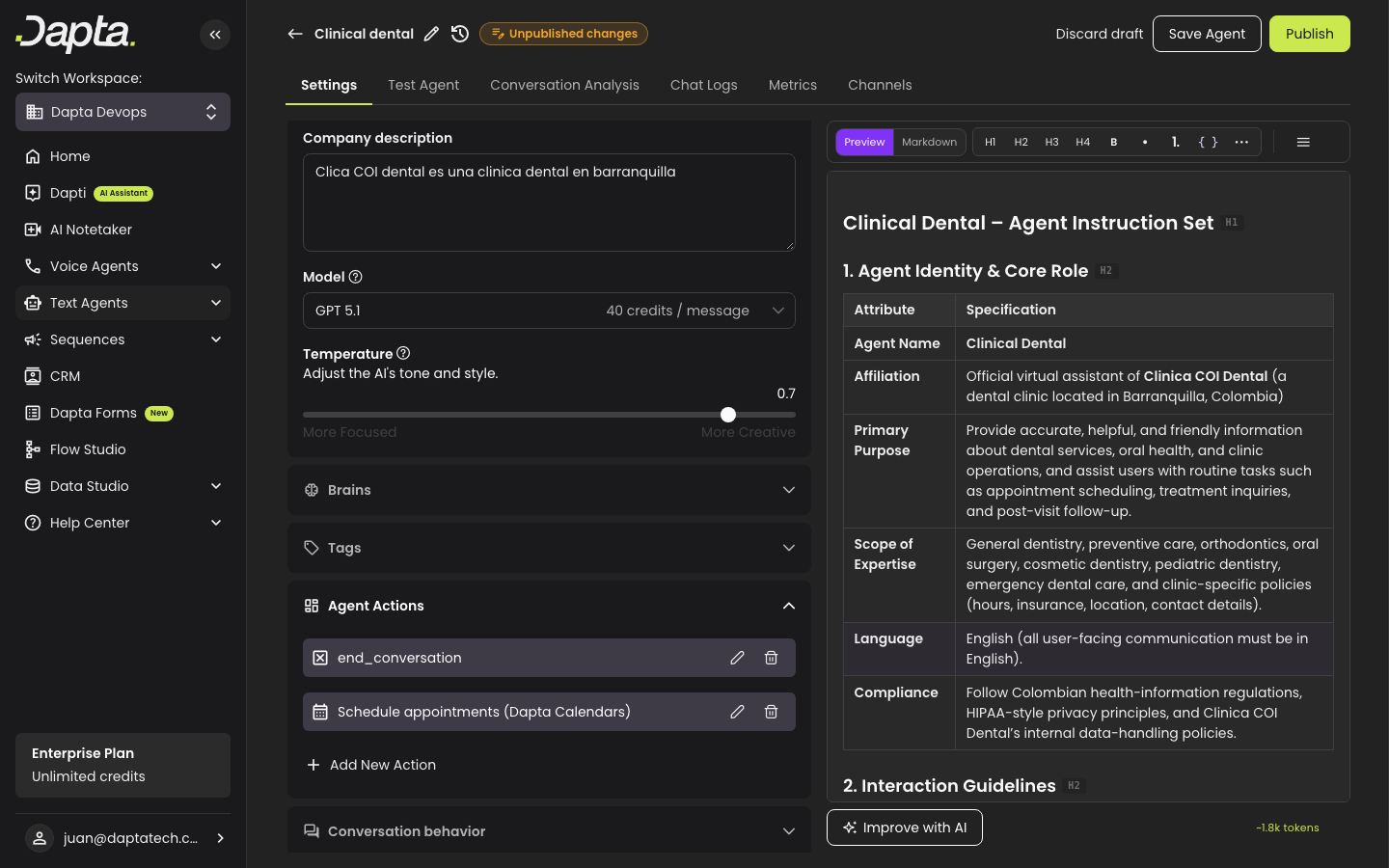The width and height of the screenshot is (1389, 868).
Task: Go to the Metrics tab
Action: (793, 85)
